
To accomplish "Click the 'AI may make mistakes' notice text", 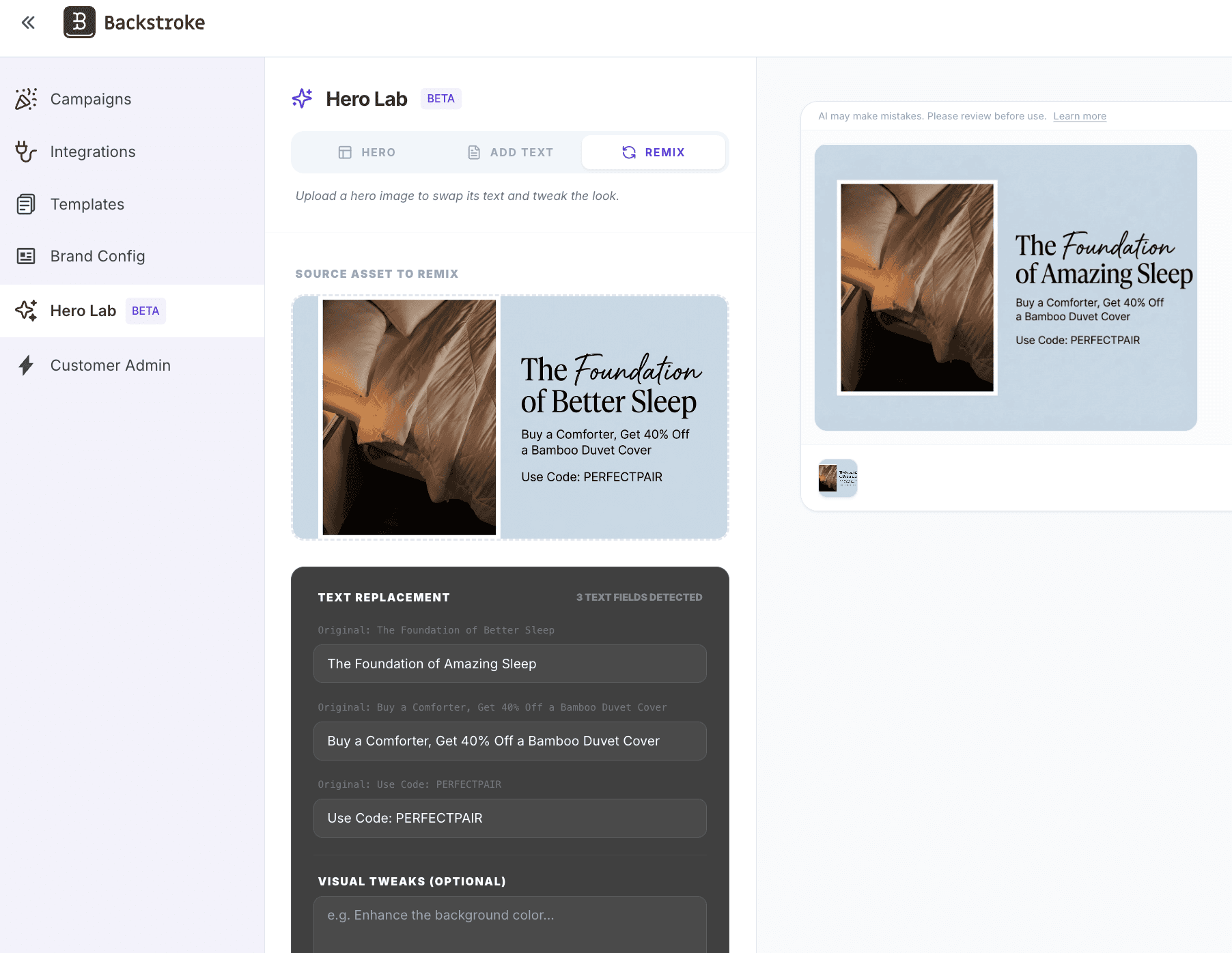I will (932, 116).
